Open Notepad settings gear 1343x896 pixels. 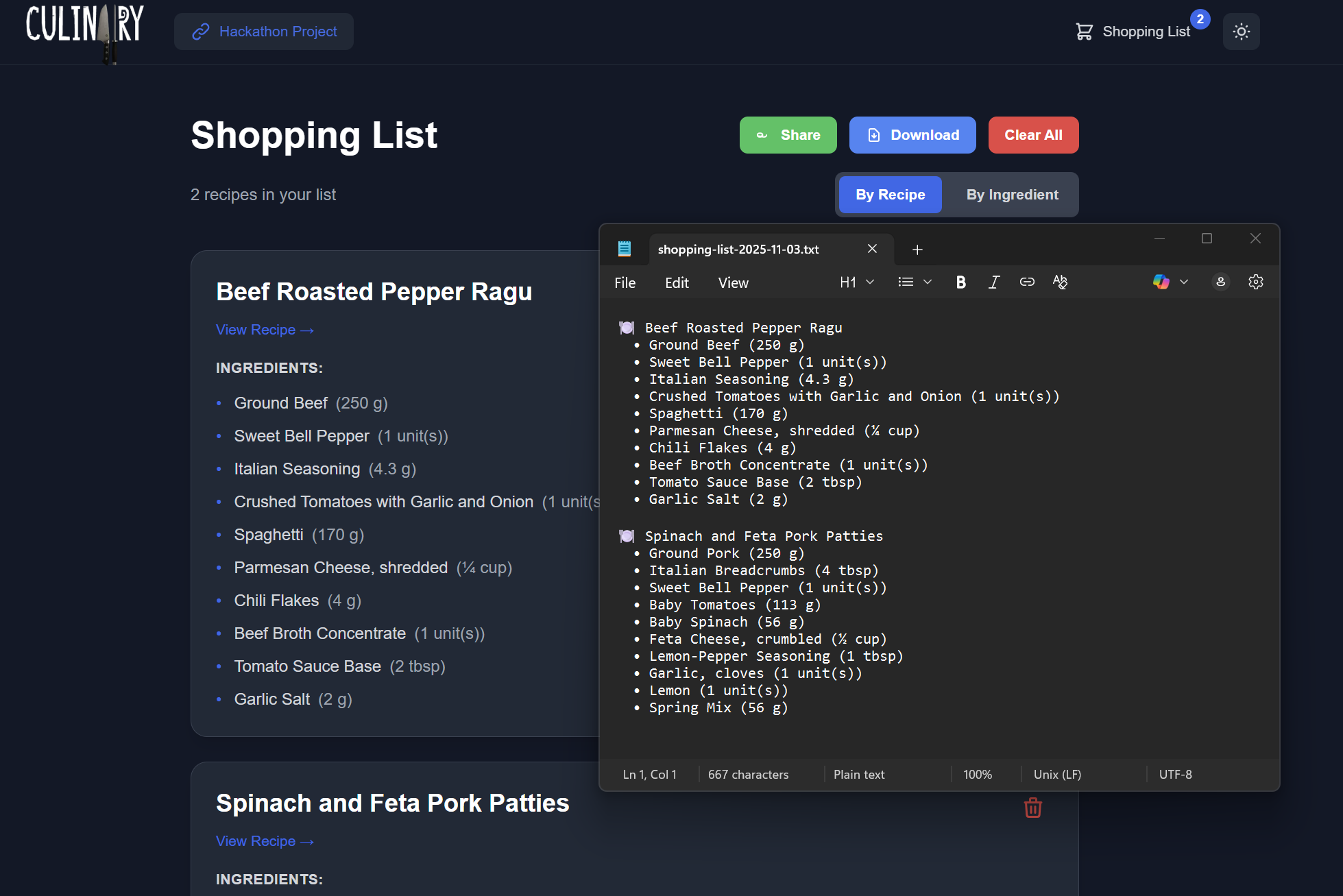click(1255, 282)
